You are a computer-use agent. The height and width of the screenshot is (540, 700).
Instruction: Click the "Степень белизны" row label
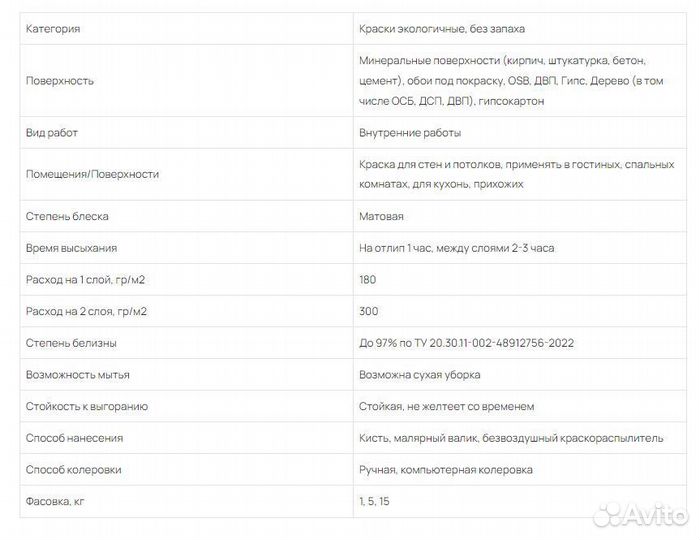(x=71, y=343)
